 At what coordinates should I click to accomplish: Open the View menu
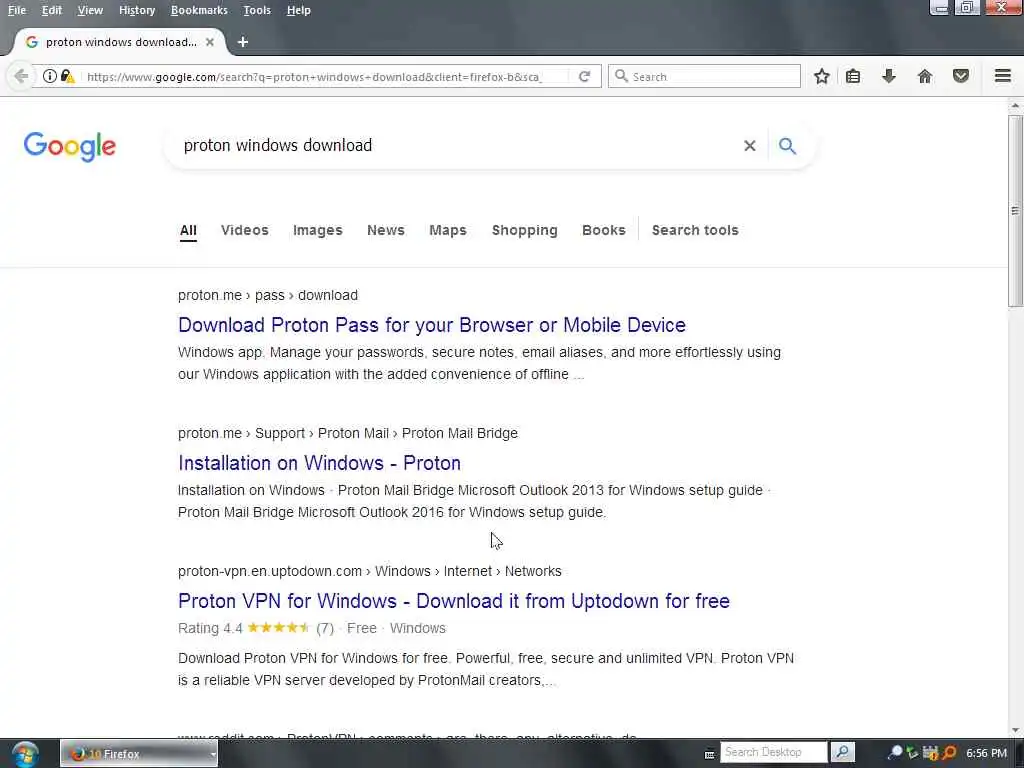click(90, 10)
